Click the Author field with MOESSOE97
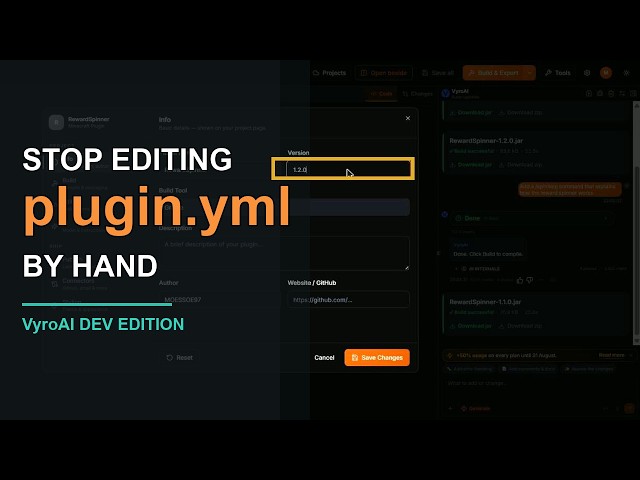Image resolution: width=640 pixels, height=480 pixels. click(x=220, y=300)
